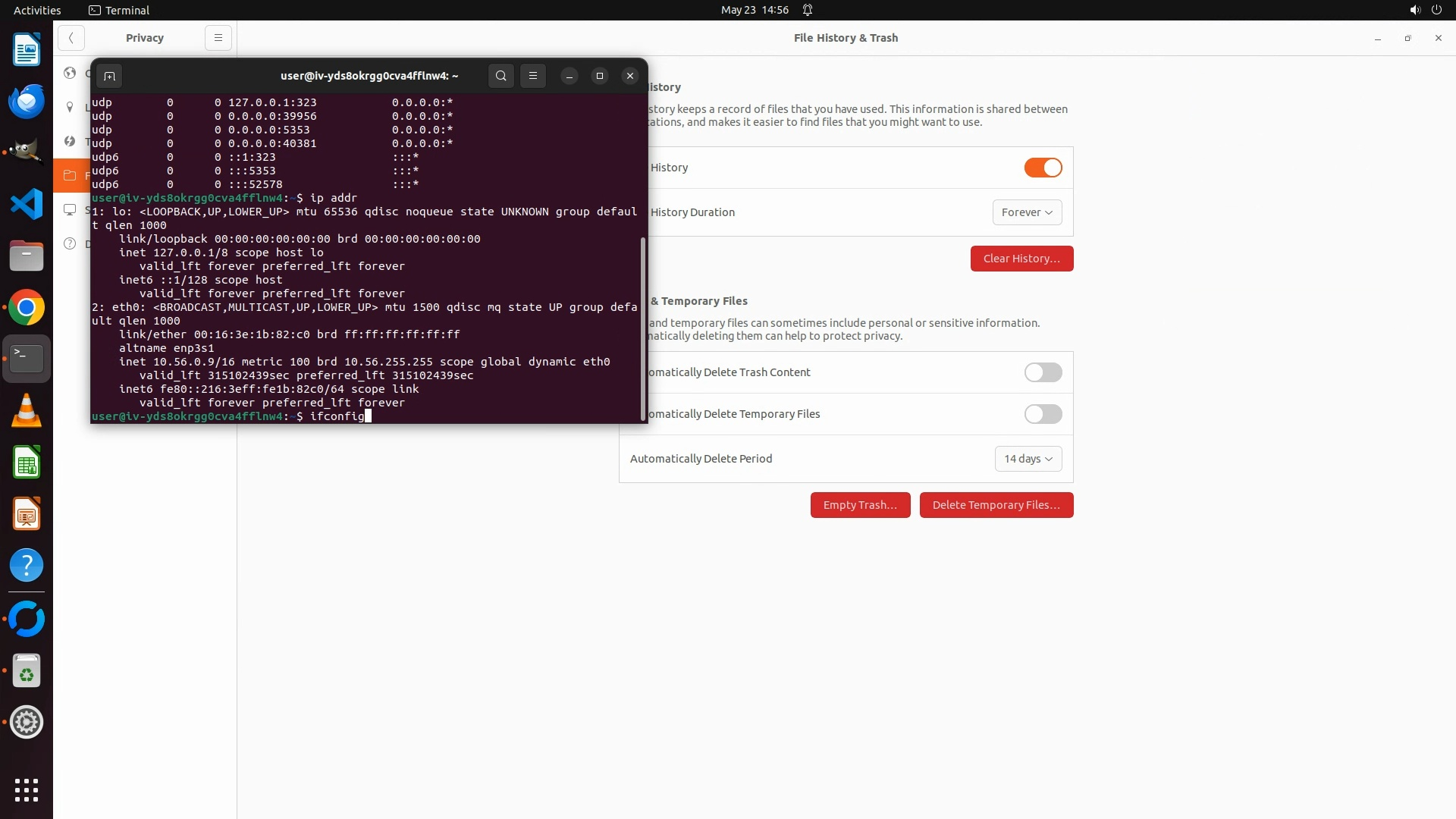Image resolution: width=1456 pixels, height=819 pixels.
Task: Enable Automatically Delete Temporary Files
Action: pyautogui.click(x=1043, y=414)
